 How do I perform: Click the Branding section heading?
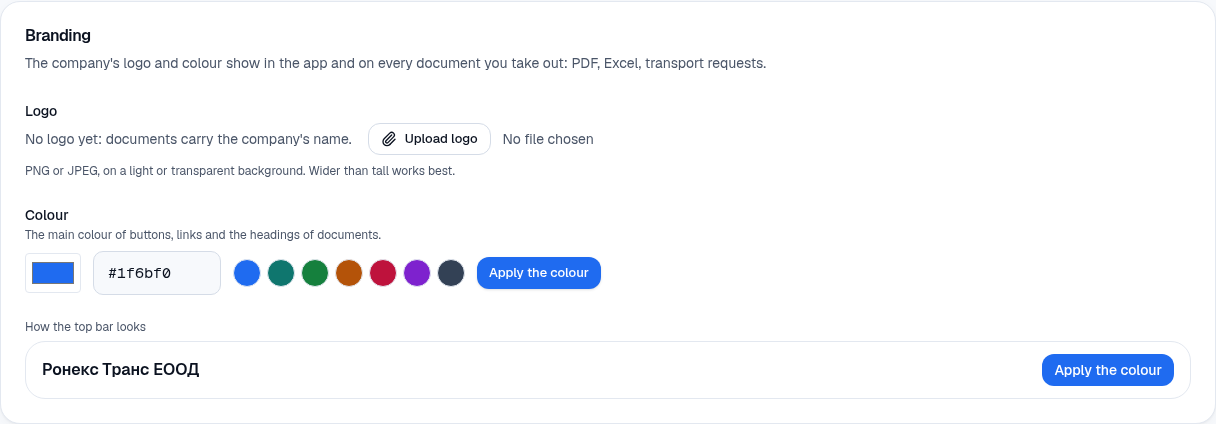point(58,35)
